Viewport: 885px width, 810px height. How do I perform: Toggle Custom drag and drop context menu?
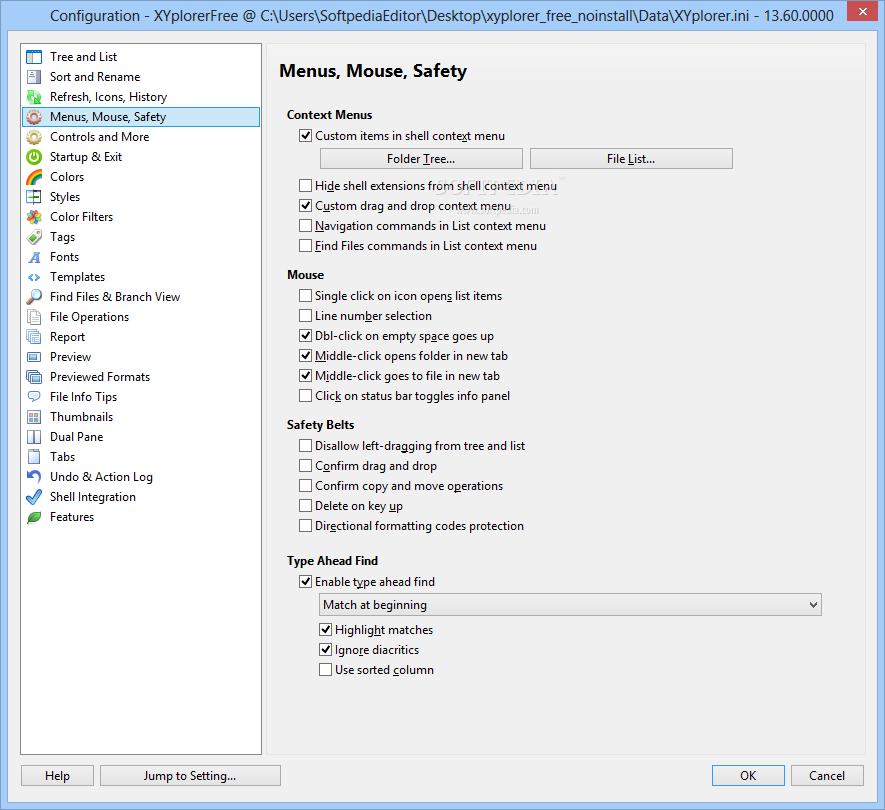(x=305, y=205)
